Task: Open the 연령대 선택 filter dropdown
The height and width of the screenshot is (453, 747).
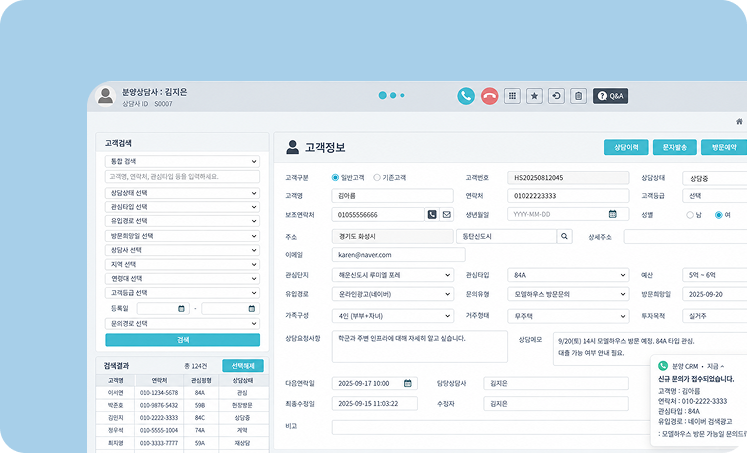Action: click(182, 279)
